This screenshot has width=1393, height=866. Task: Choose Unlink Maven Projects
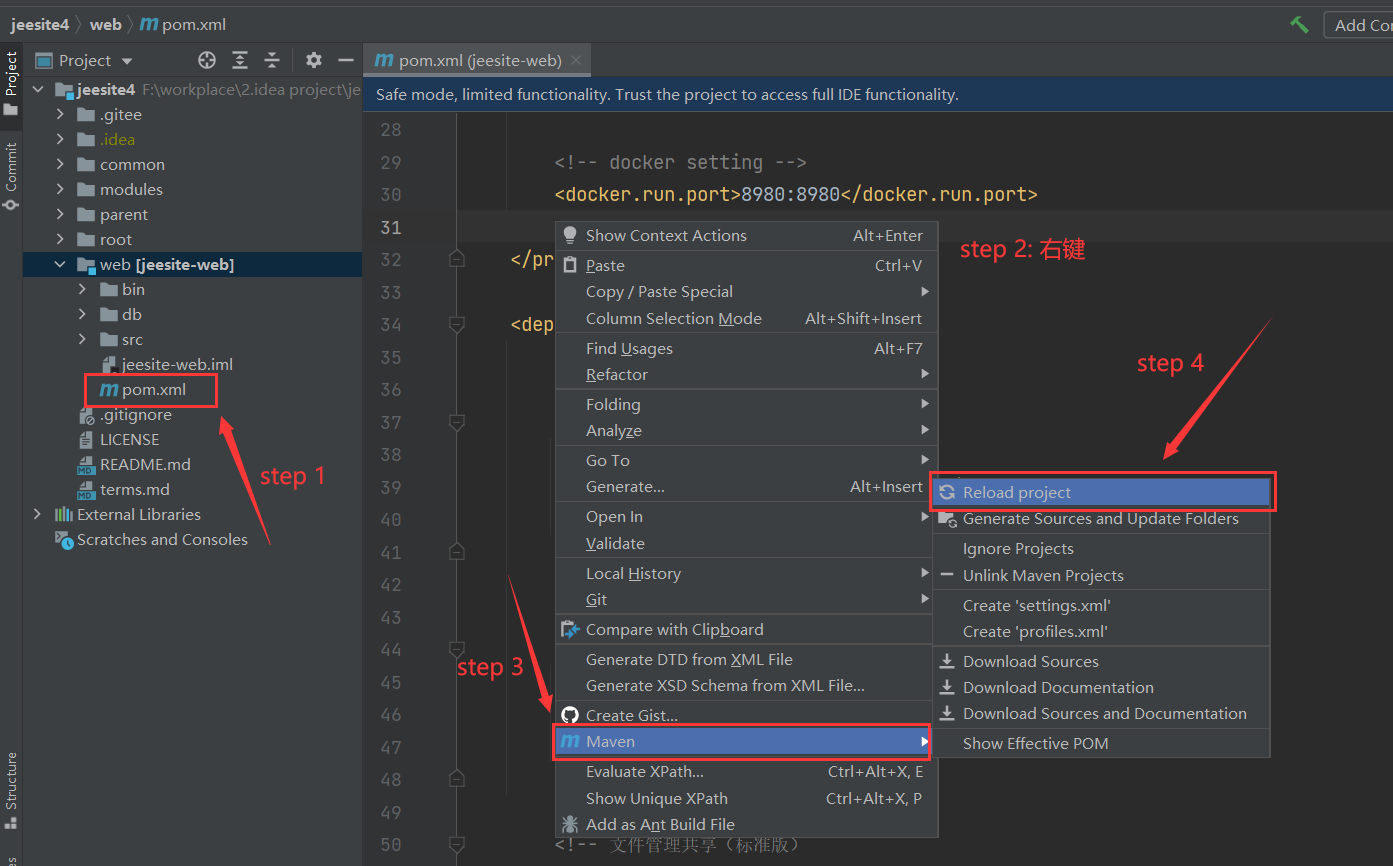click(1101, 575)
